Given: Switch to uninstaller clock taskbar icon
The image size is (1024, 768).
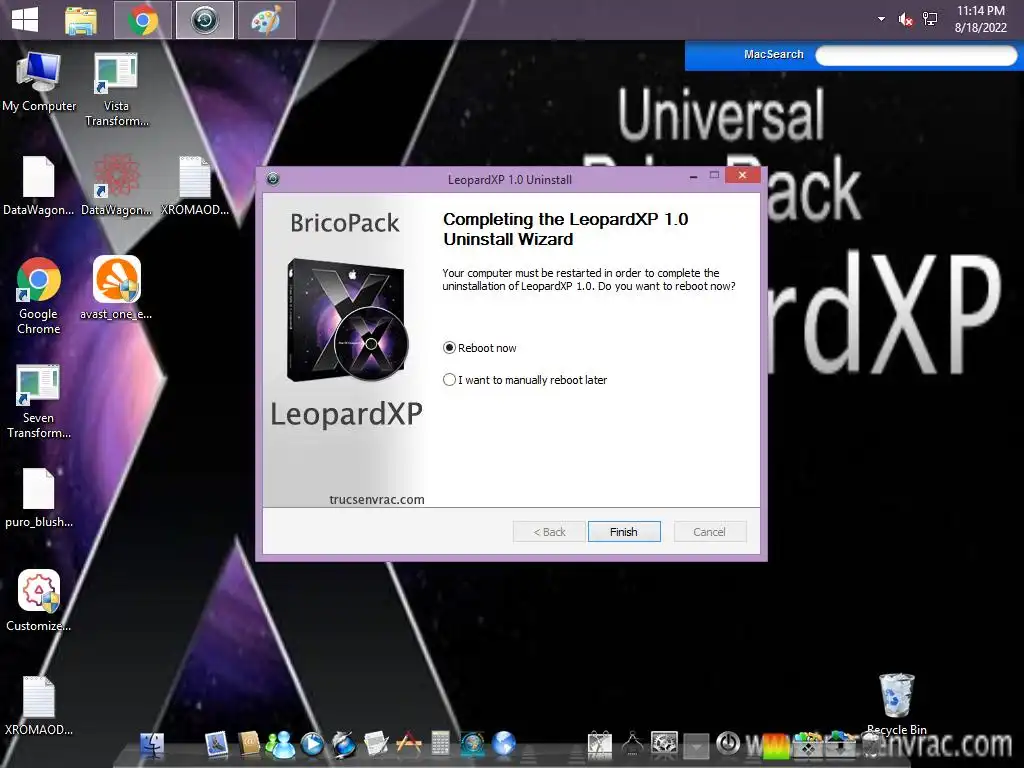Looking at the screenshot, I should point(204,20).
